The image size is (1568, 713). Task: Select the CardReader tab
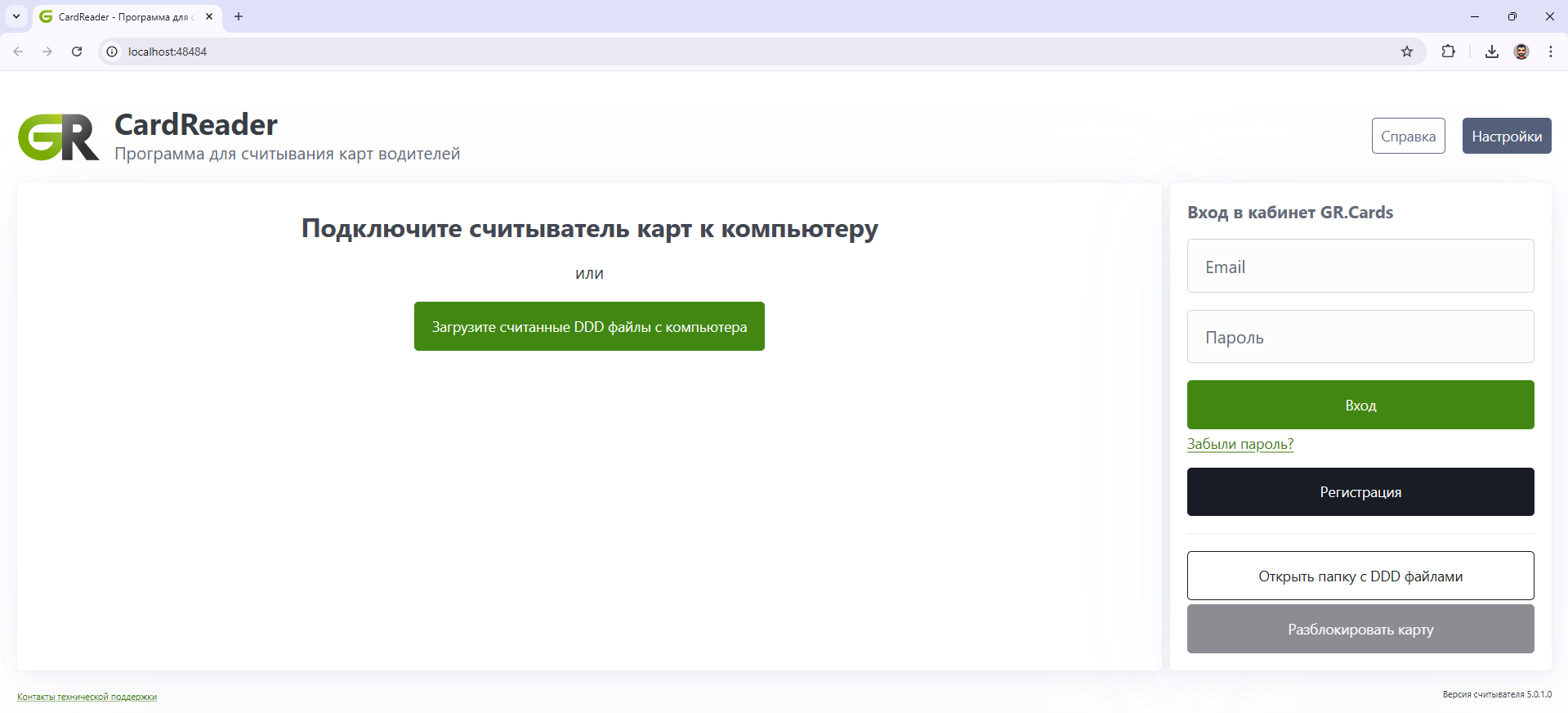pyautogui.click(x=123, y=16)
